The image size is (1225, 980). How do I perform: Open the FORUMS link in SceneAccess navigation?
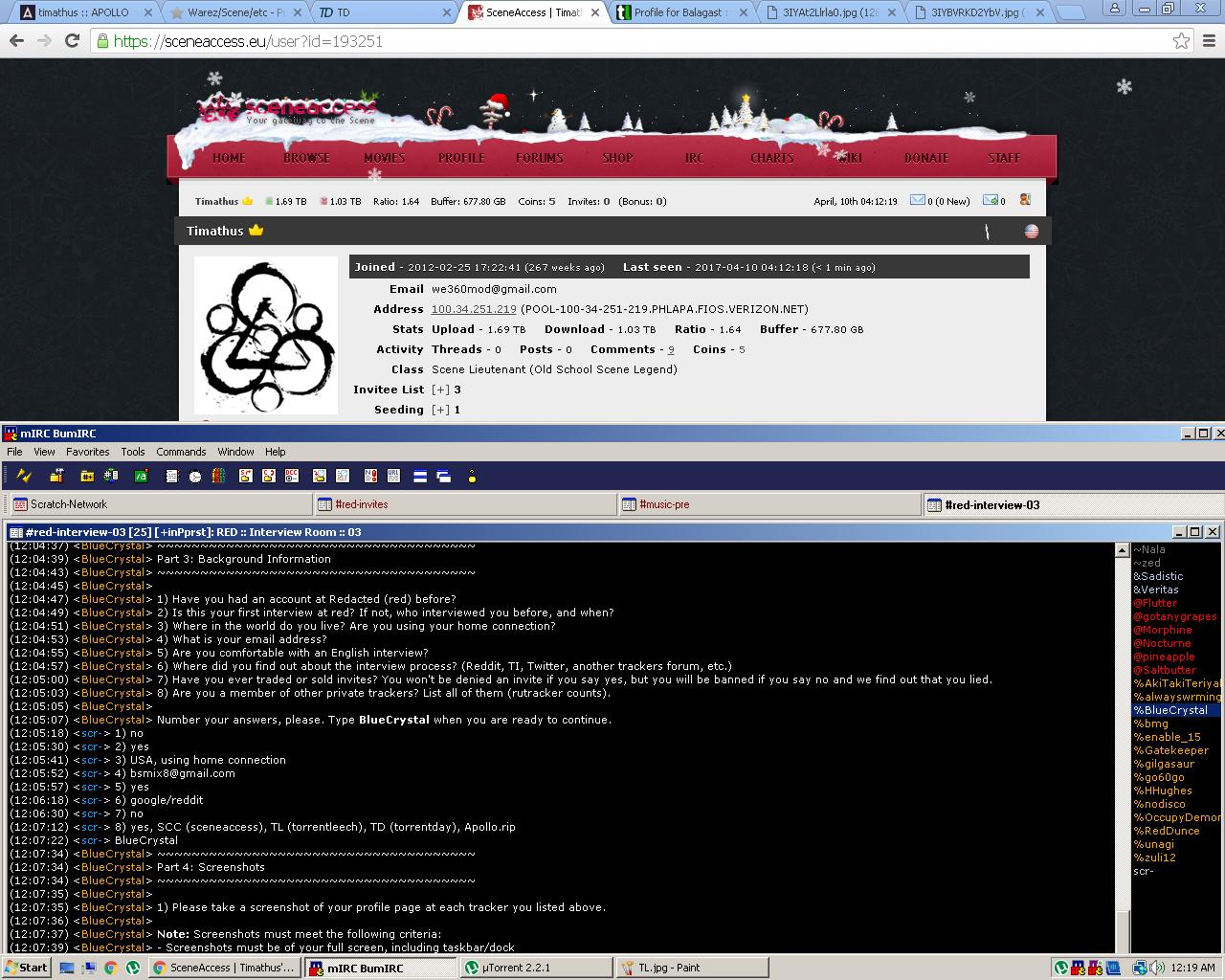(x=540, y=158)
